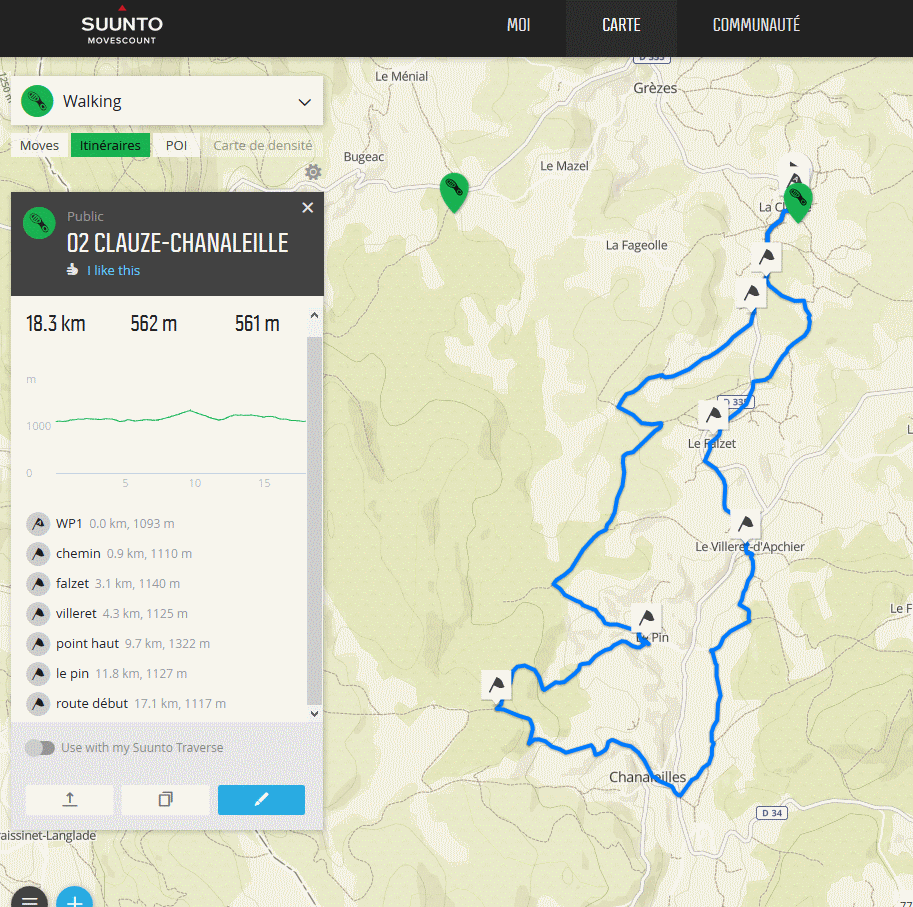Viewport: 913px width, 907px height.
Task: Toggle Use with my Suunto Traverse
Action: tap(40, 747)
